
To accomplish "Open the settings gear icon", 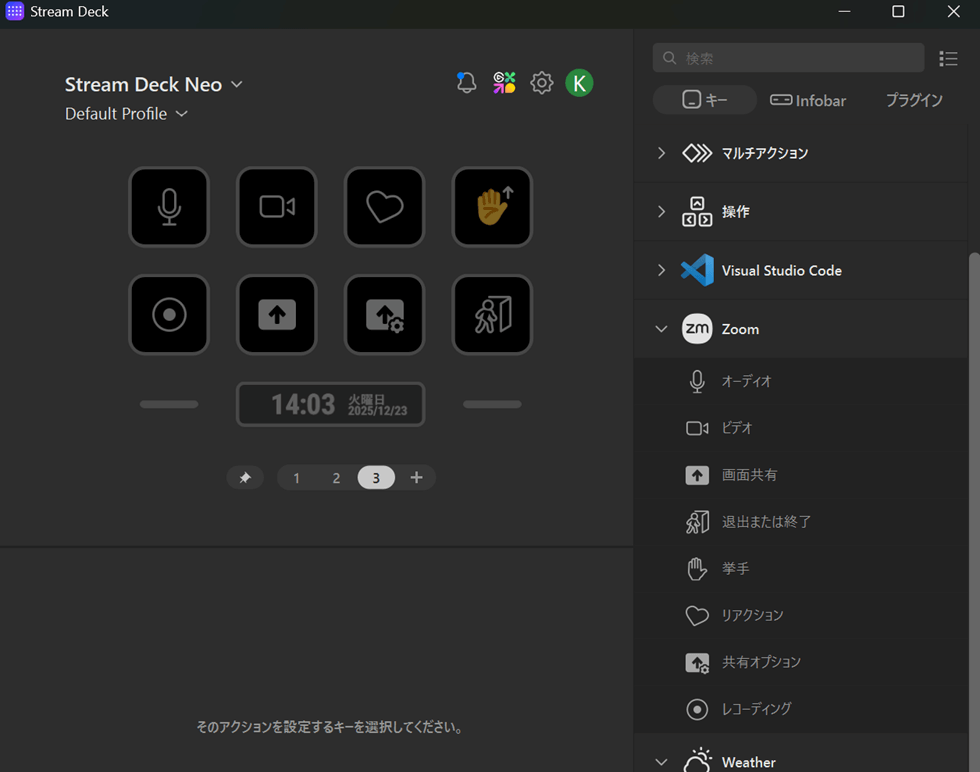I will [541, 83].
